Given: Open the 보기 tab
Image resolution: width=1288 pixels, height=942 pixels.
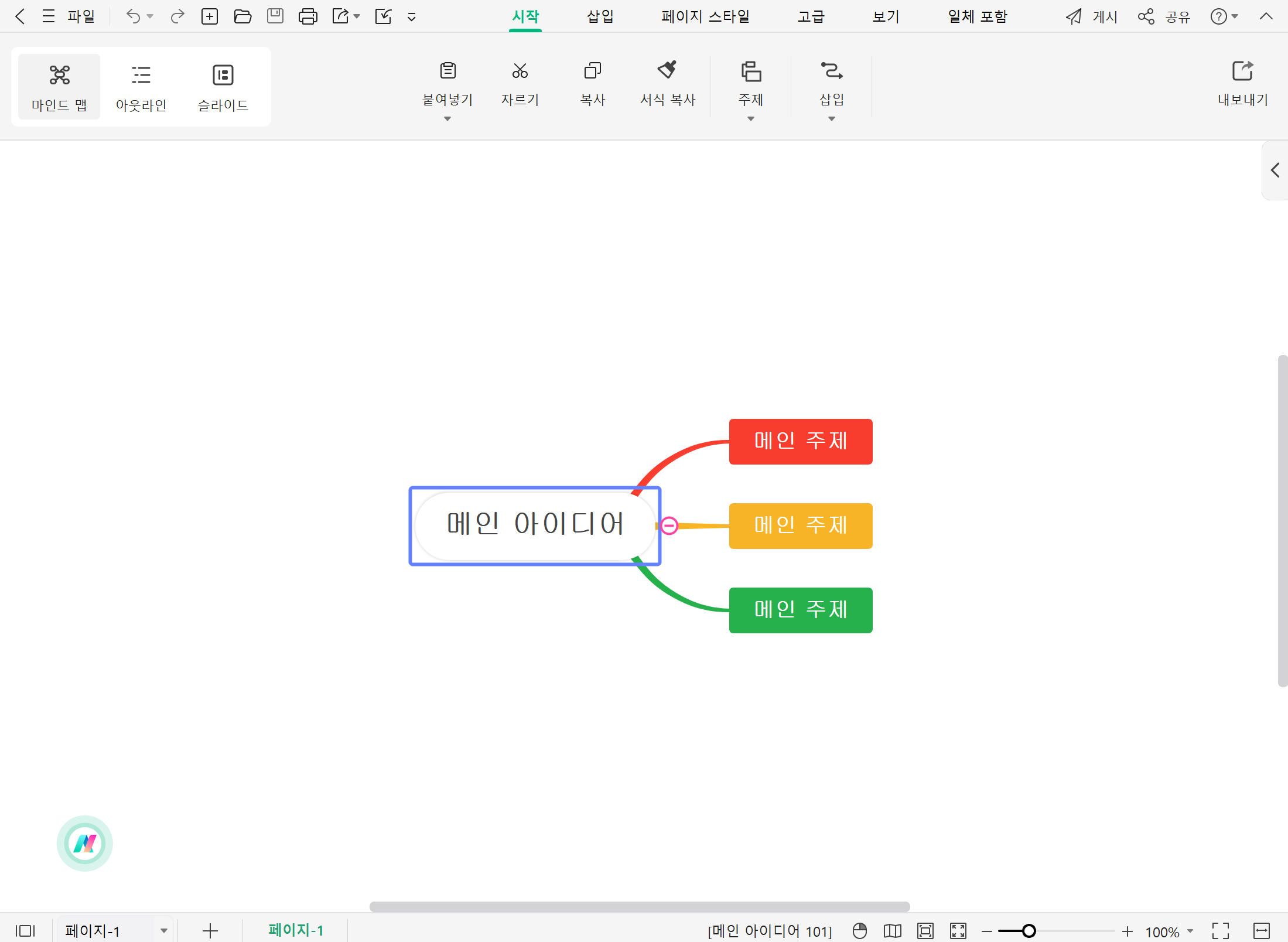Looking at the screenshot, I should pyautogui.click(x=886, y=16).
